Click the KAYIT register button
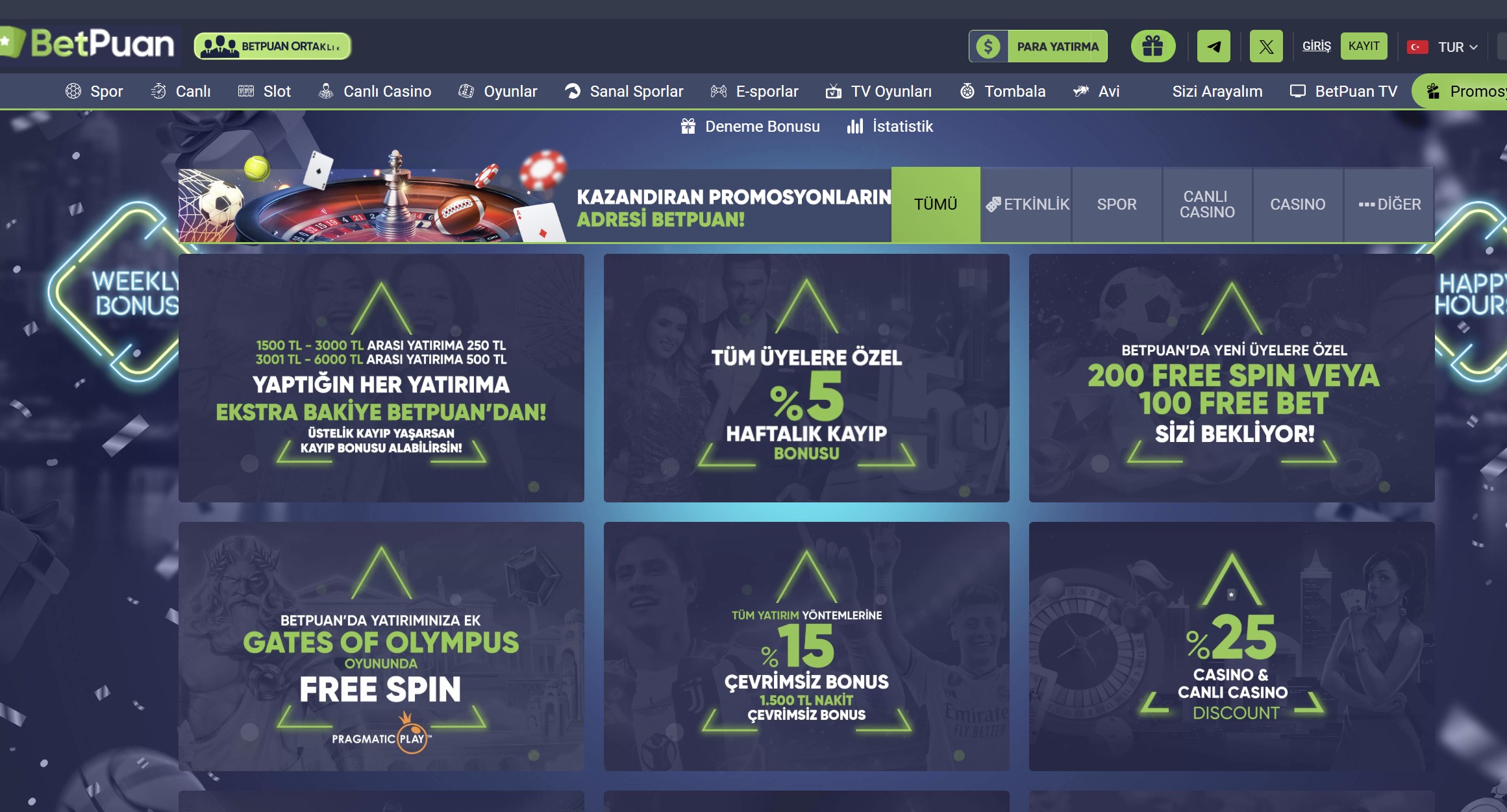Viewport: 1507px width, 812px height. 1364,46
